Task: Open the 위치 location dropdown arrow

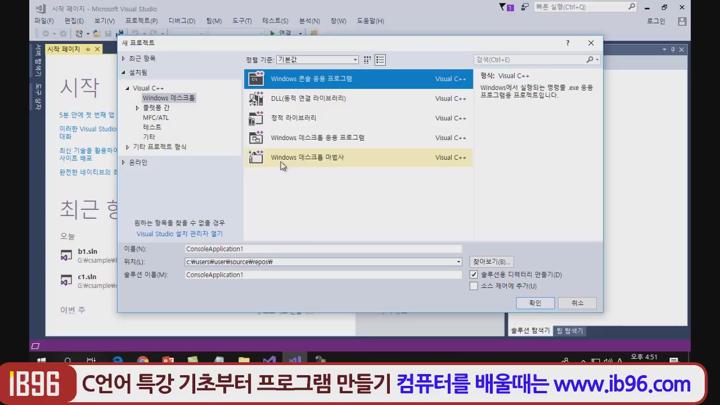Action: 458,262
